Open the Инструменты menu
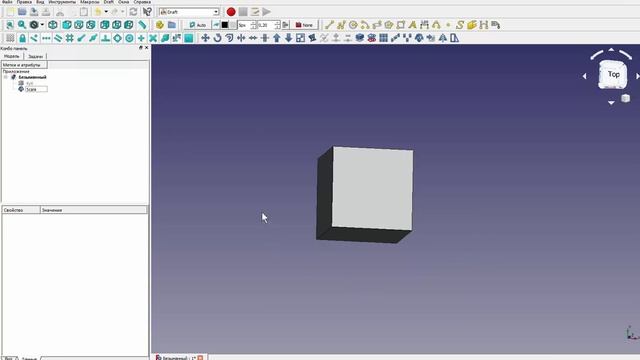The width and height of the screenshot is (640, 360). pyautogui.click(x=62, y=2)
